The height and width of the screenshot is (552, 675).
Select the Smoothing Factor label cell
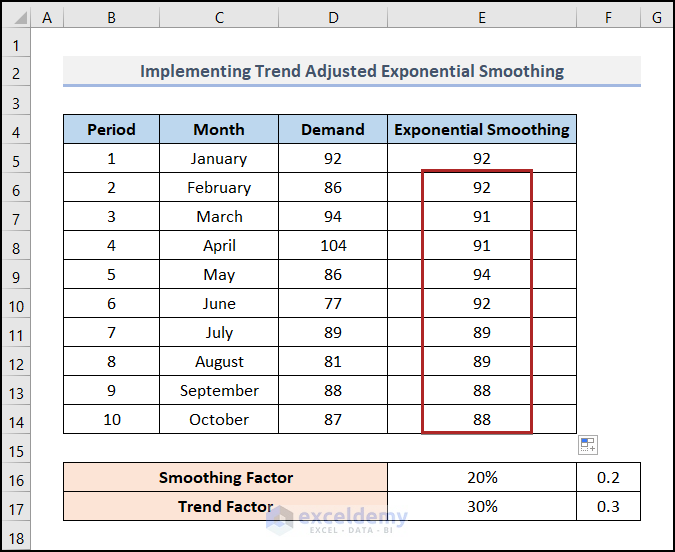(225, 478)
